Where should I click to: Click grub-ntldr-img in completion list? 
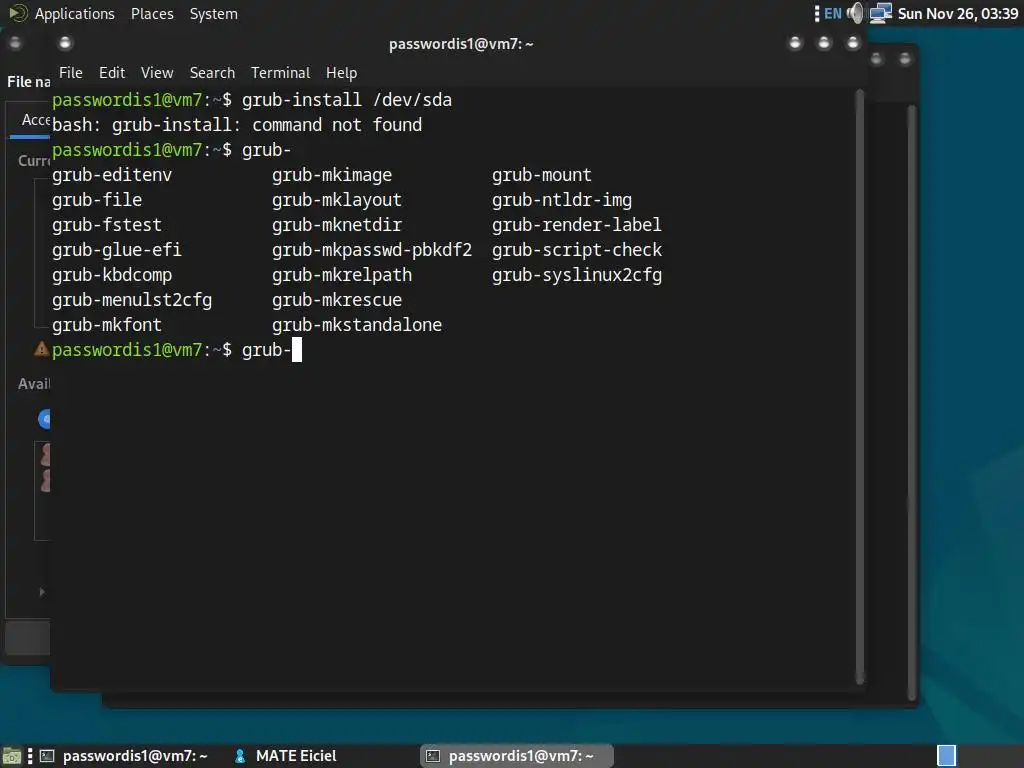(562, 200)
